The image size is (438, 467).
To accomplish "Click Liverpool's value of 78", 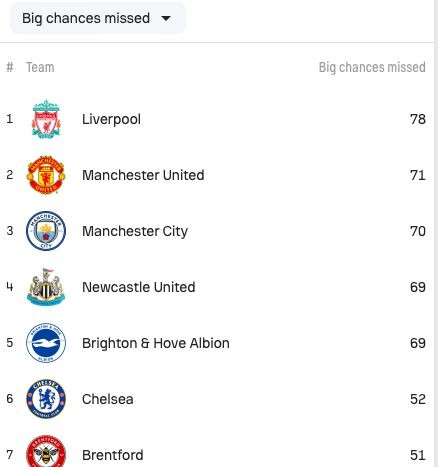I will point(418,119).
